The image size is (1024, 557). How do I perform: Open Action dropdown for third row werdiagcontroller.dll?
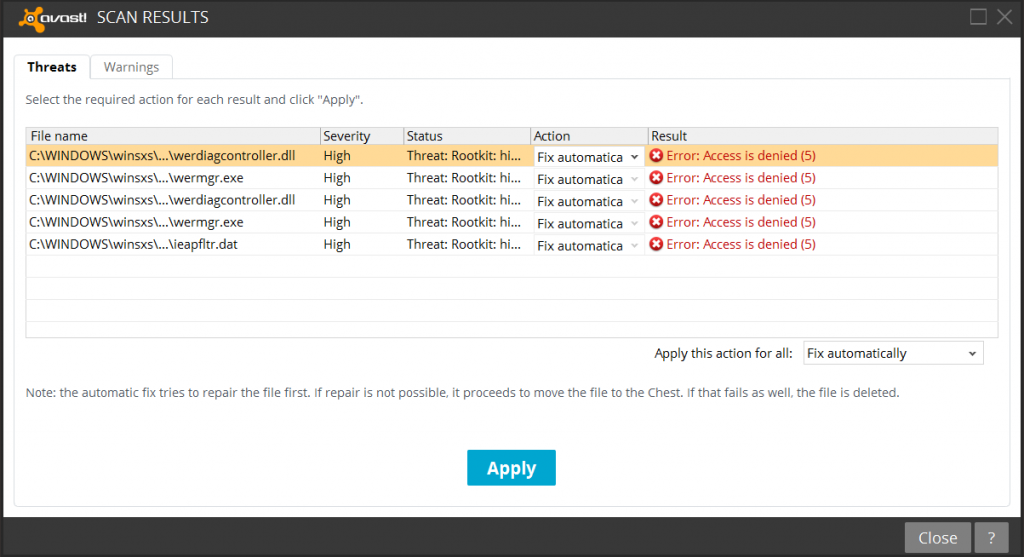pyautogui.click(x=588, y=201)
